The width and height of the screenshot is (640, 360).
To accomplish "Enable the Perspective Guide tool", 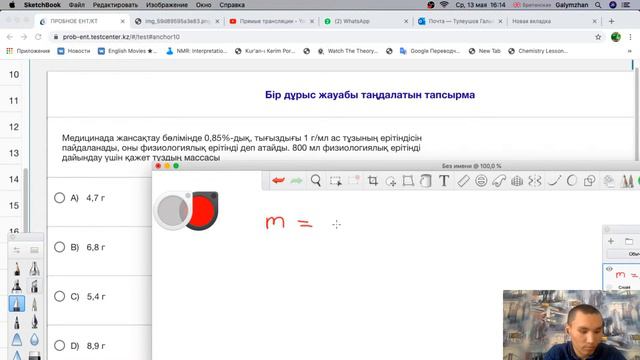I will [x=517, y=180].
